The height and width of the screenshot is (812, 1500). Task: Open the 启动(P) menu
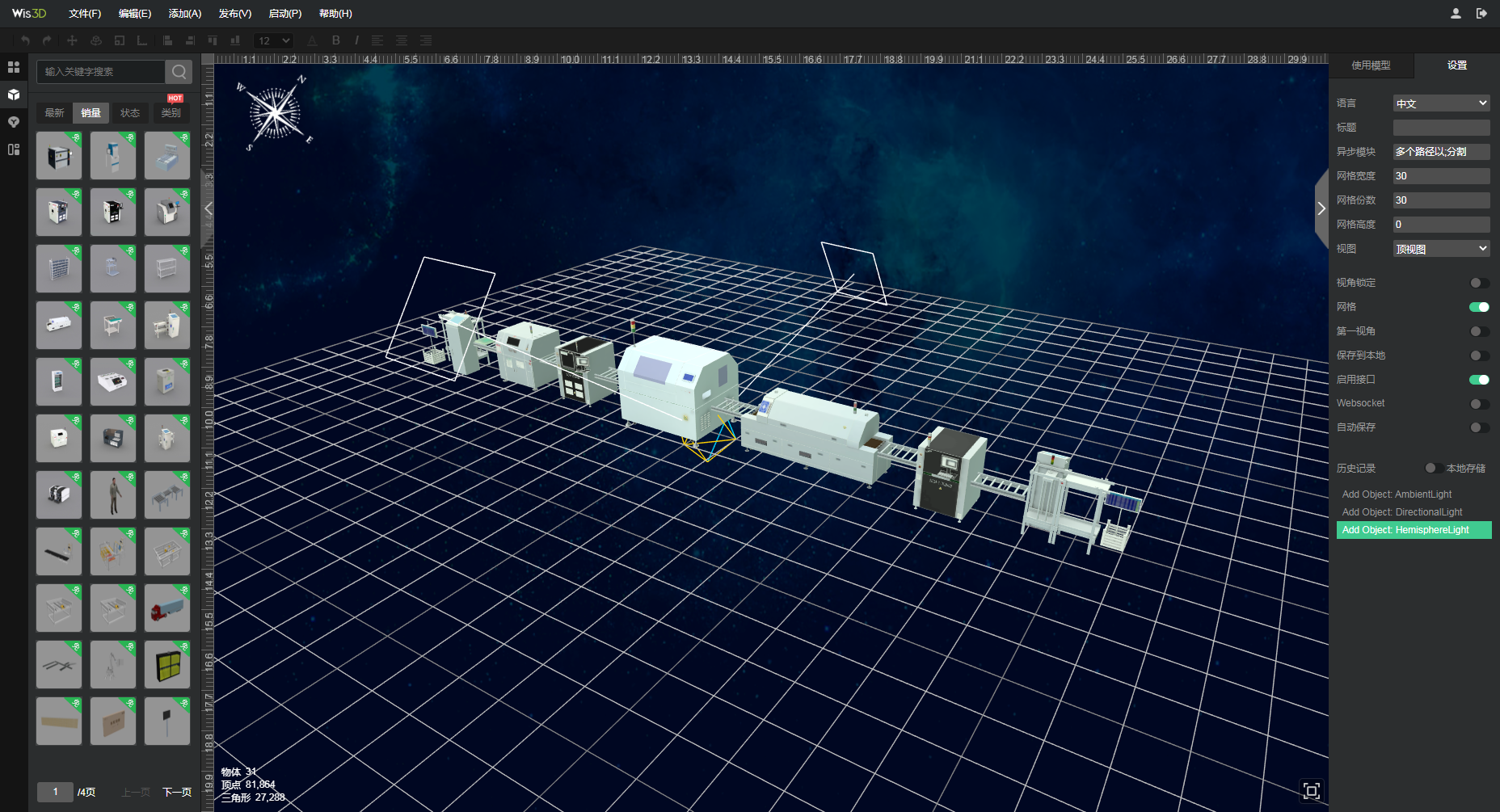(285, 14)
